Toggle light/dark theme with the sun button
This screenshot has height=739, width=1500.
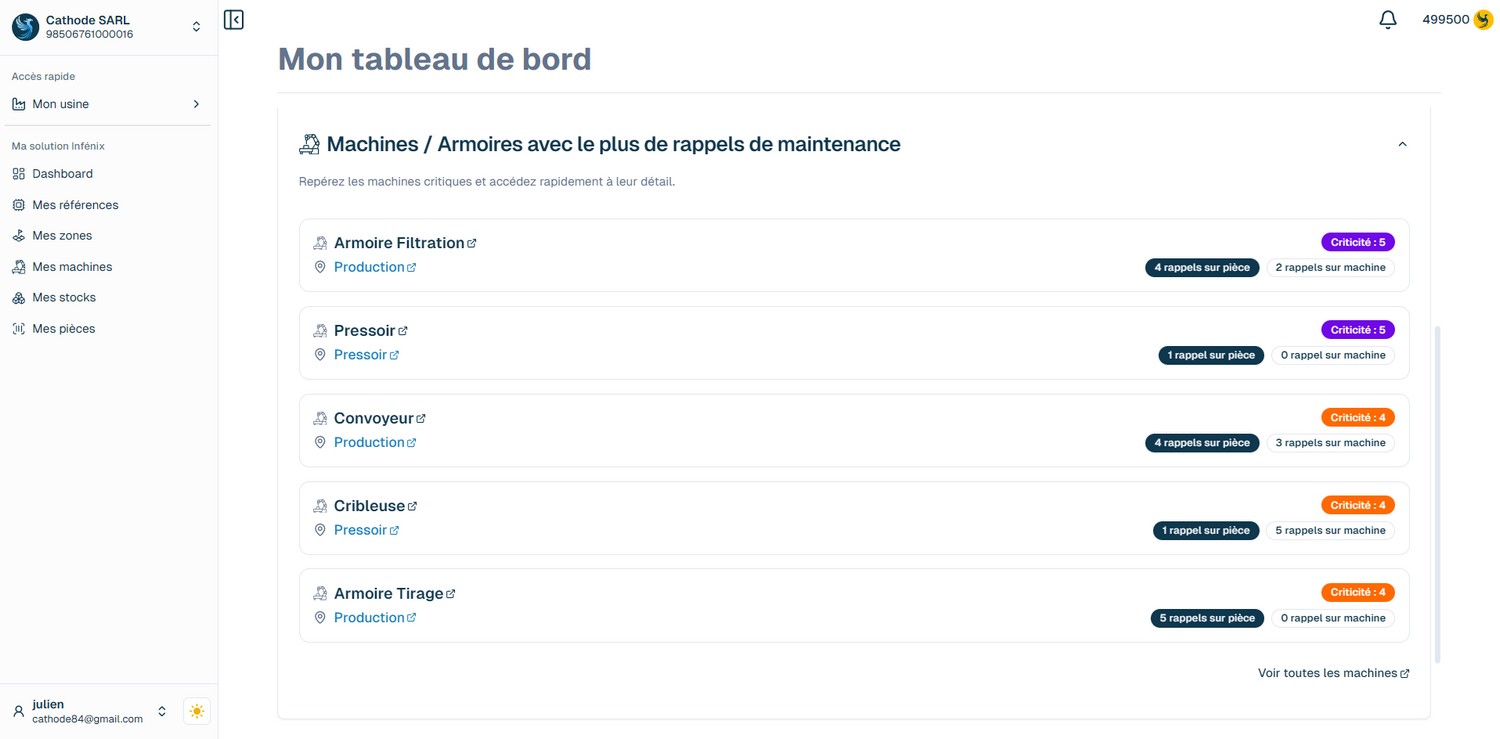(x=196, y=711)
